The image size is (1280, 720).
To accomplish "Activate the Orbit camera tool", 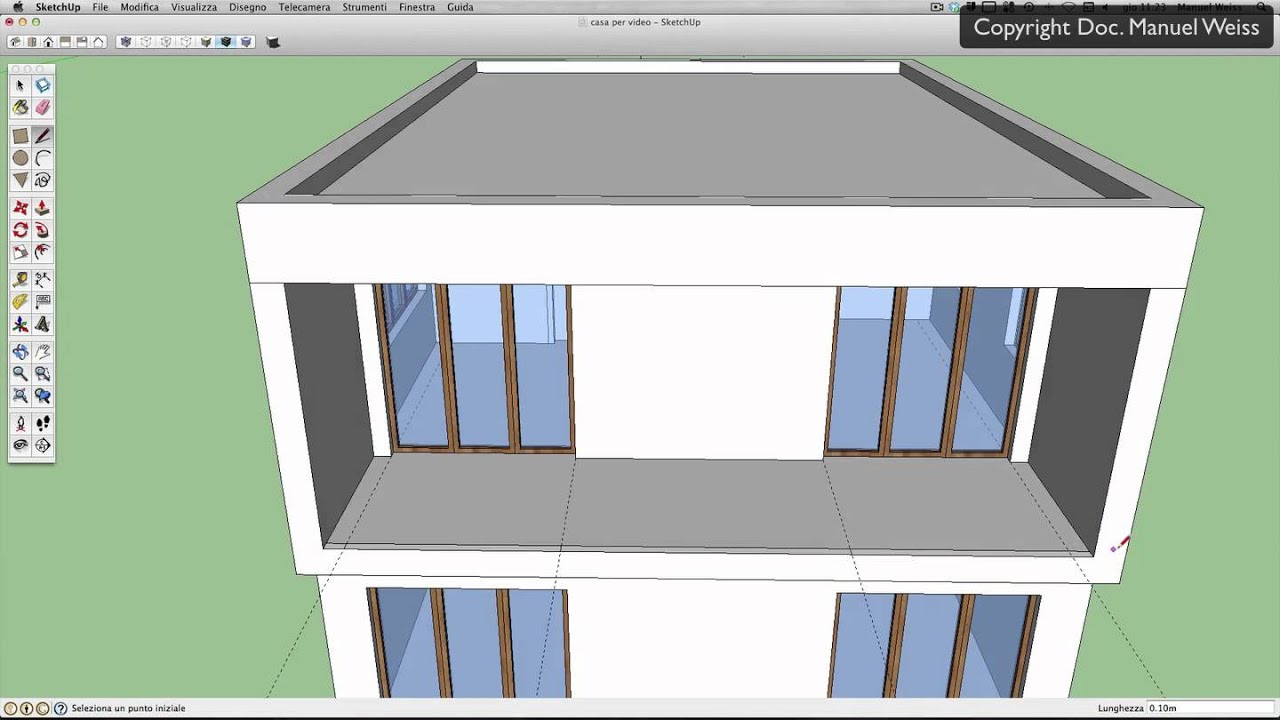I will click(20, 352).
